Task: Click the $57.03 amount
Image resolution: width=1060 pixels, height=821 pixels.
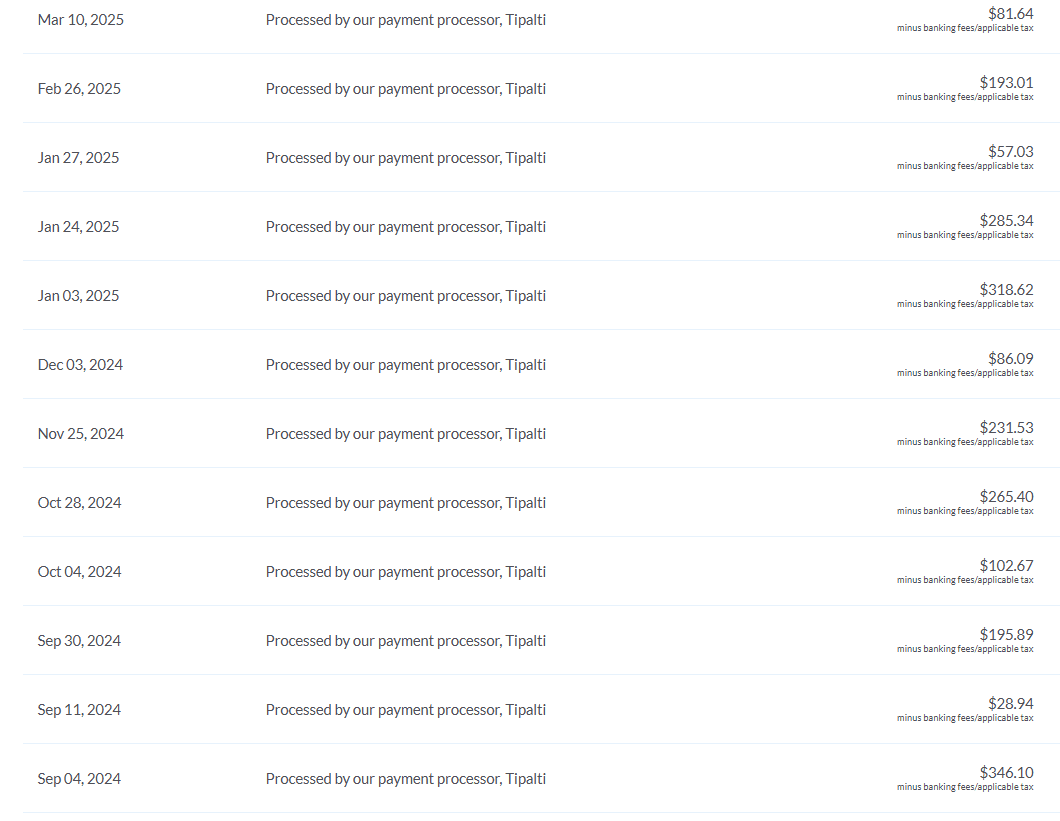Action: click(1011, 151)
